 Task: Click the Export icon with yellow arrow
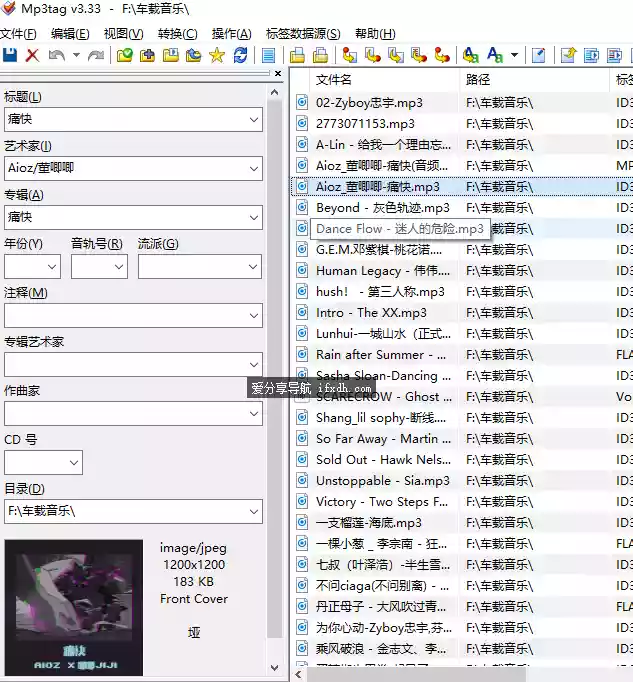[x=568, y=55]
